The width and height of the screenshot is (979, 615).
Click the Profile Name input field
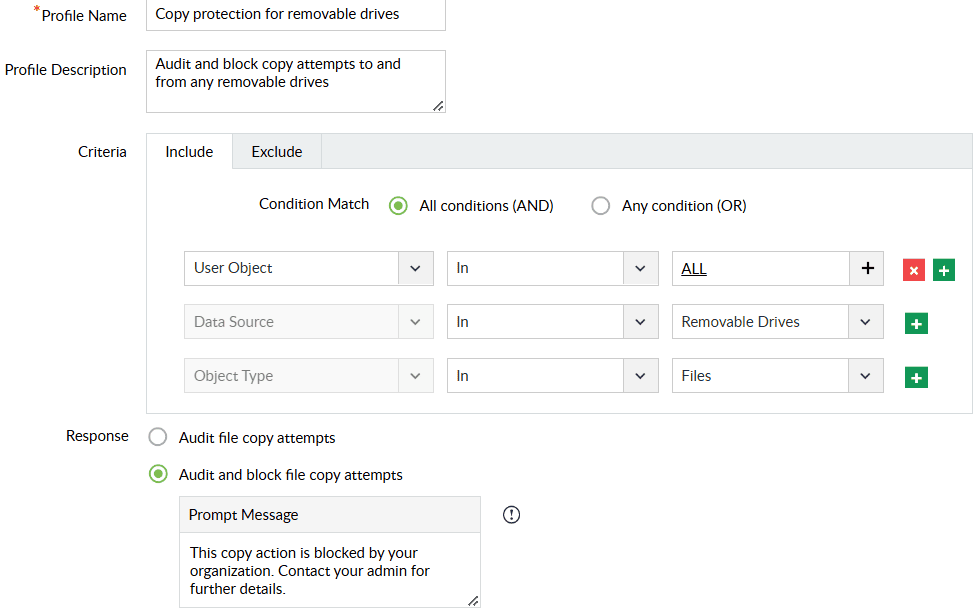point(295,15)
